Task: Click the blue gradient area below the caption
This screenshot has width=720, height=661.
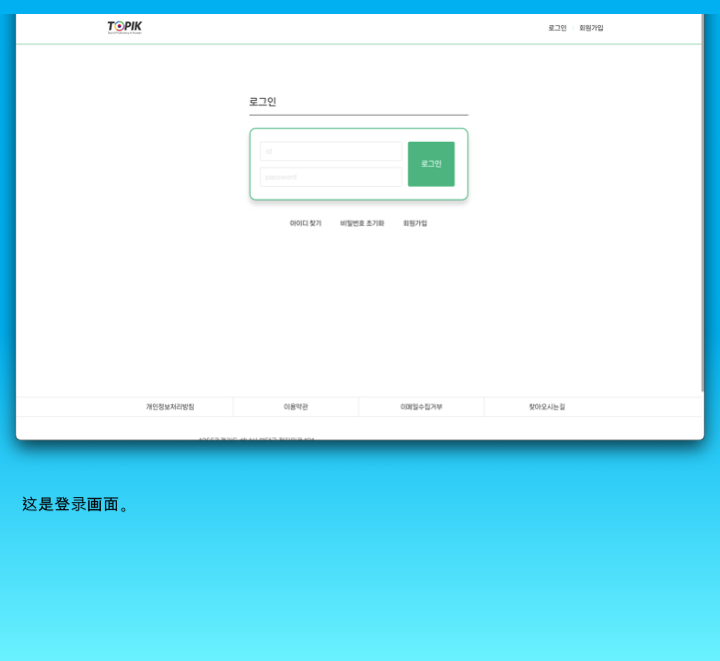Action: pos(360,590)
